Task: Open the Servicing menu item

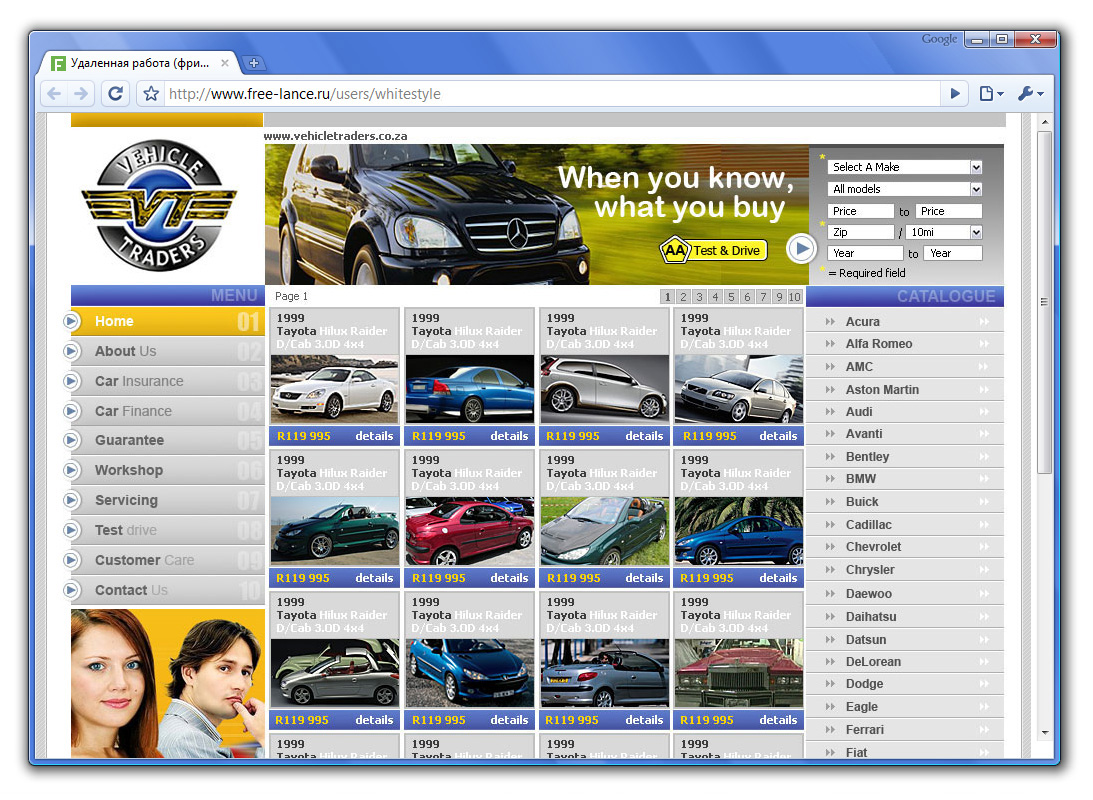Action: click(x=167, y=500)
